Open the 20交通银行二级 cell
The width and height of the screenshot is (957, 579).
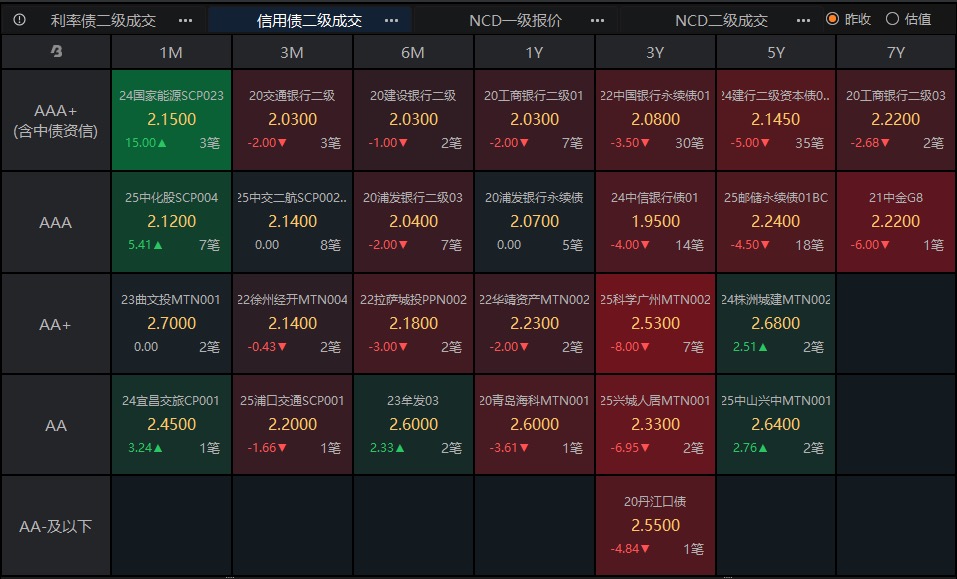pyautogui.click(x=292, y=120)
